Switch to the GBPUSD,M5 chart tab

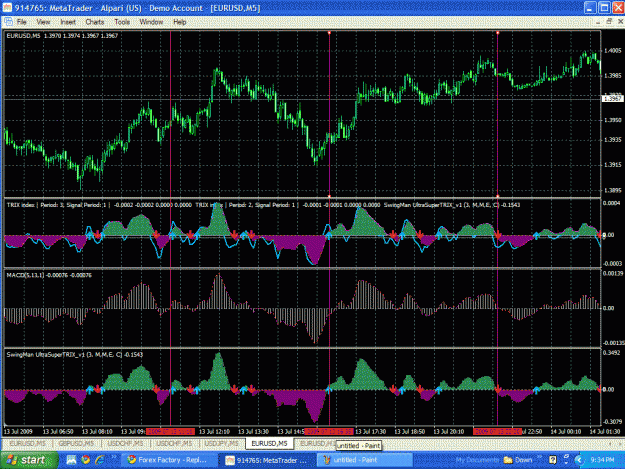[x=76, y=443]
